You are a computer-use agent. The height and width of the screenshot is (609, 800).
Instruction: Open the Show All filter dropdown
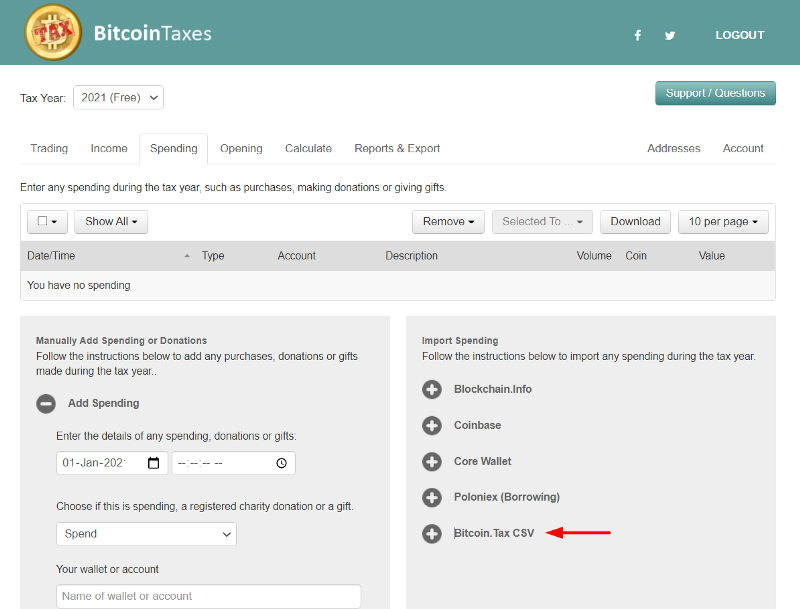pyautogui.click(x=111, y=222)
